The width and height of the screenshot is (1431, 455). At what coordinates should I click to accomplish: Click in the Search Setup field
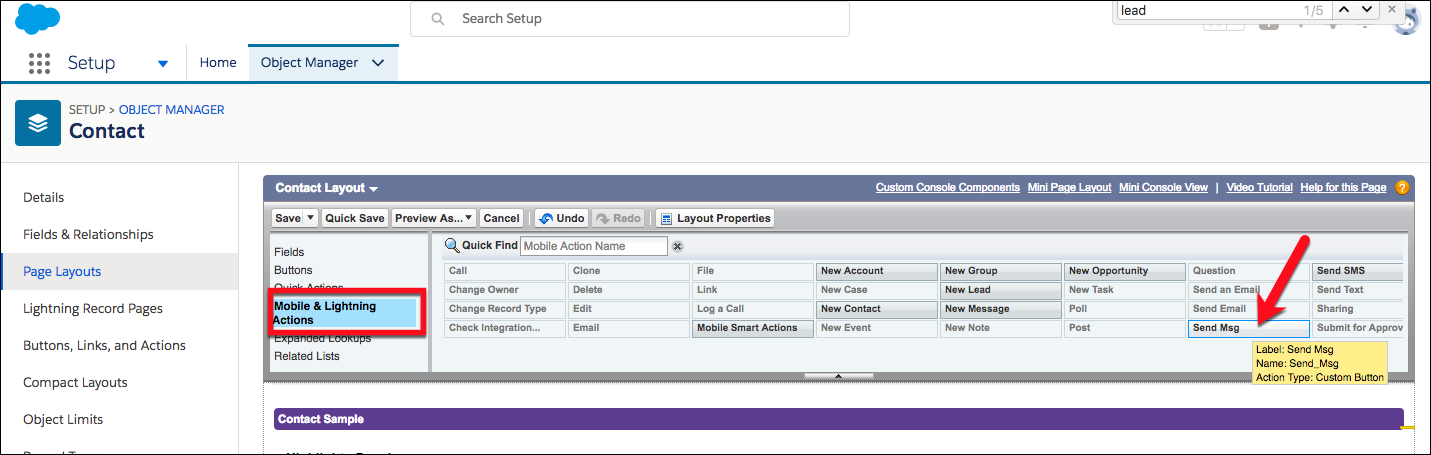click(x=630, y=19)
